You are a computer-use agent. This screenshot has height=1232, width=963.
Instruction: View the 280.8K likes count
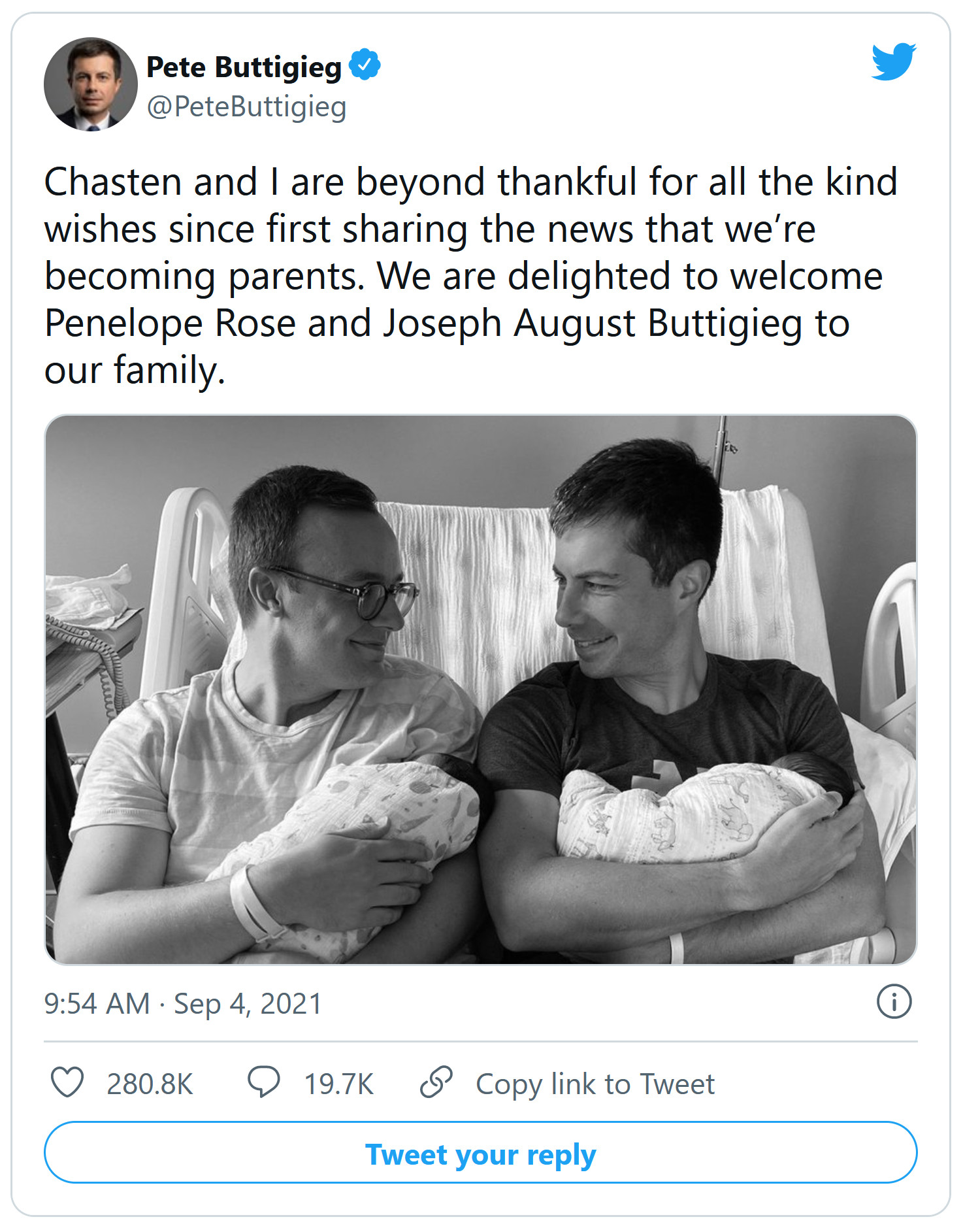[150, 1084]
